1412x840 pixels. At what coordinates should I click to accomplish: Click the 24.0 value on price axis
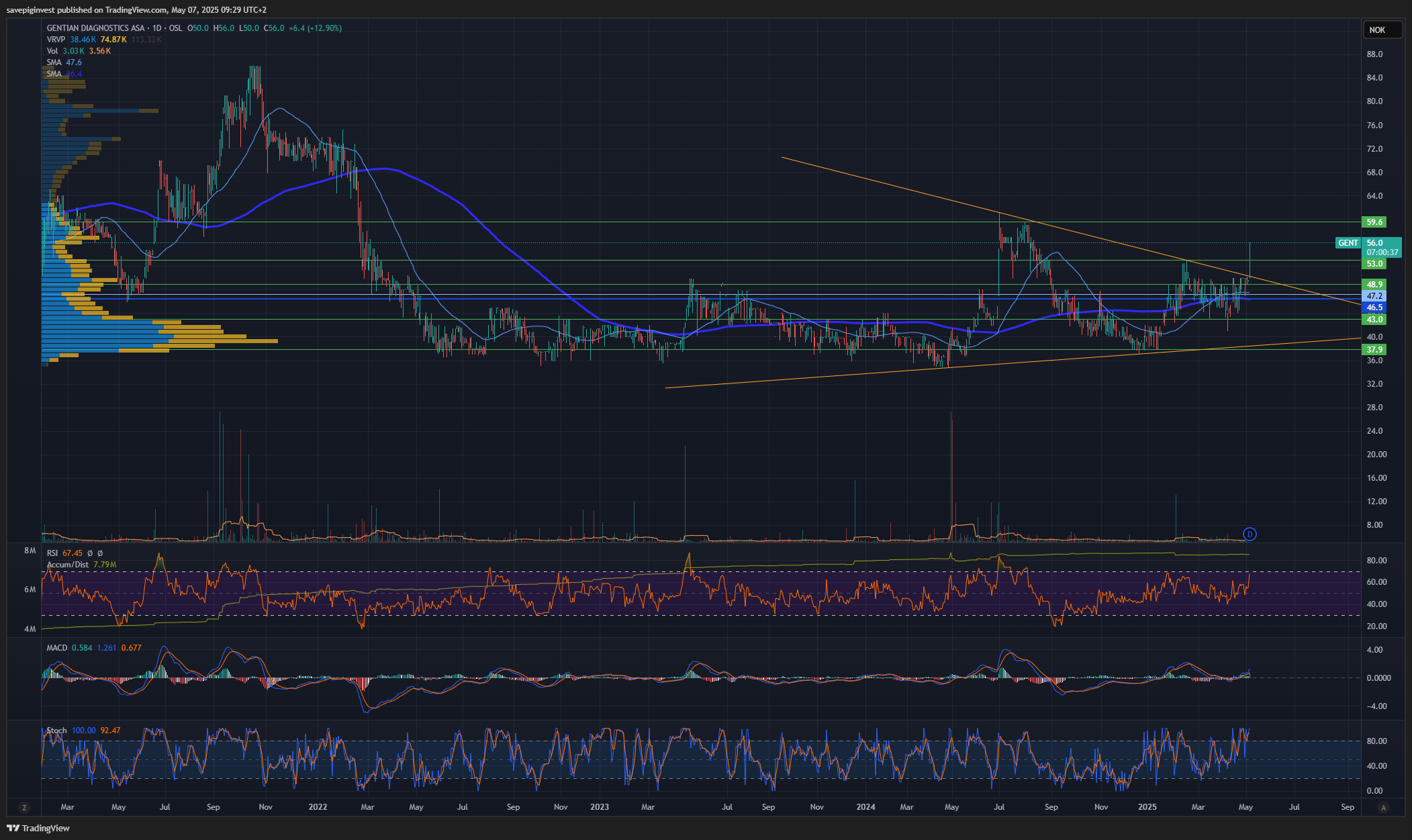[1374, 431]
